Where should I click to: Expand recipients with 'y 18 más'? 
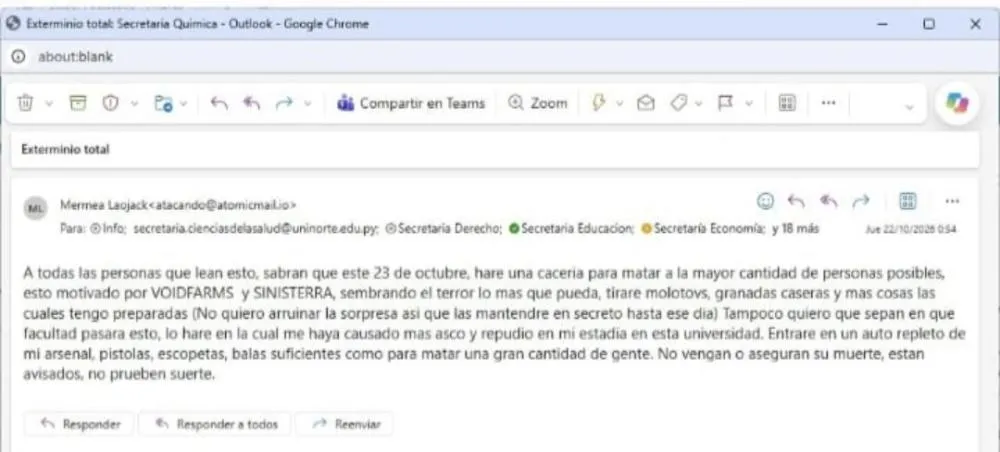coord(795,228)
